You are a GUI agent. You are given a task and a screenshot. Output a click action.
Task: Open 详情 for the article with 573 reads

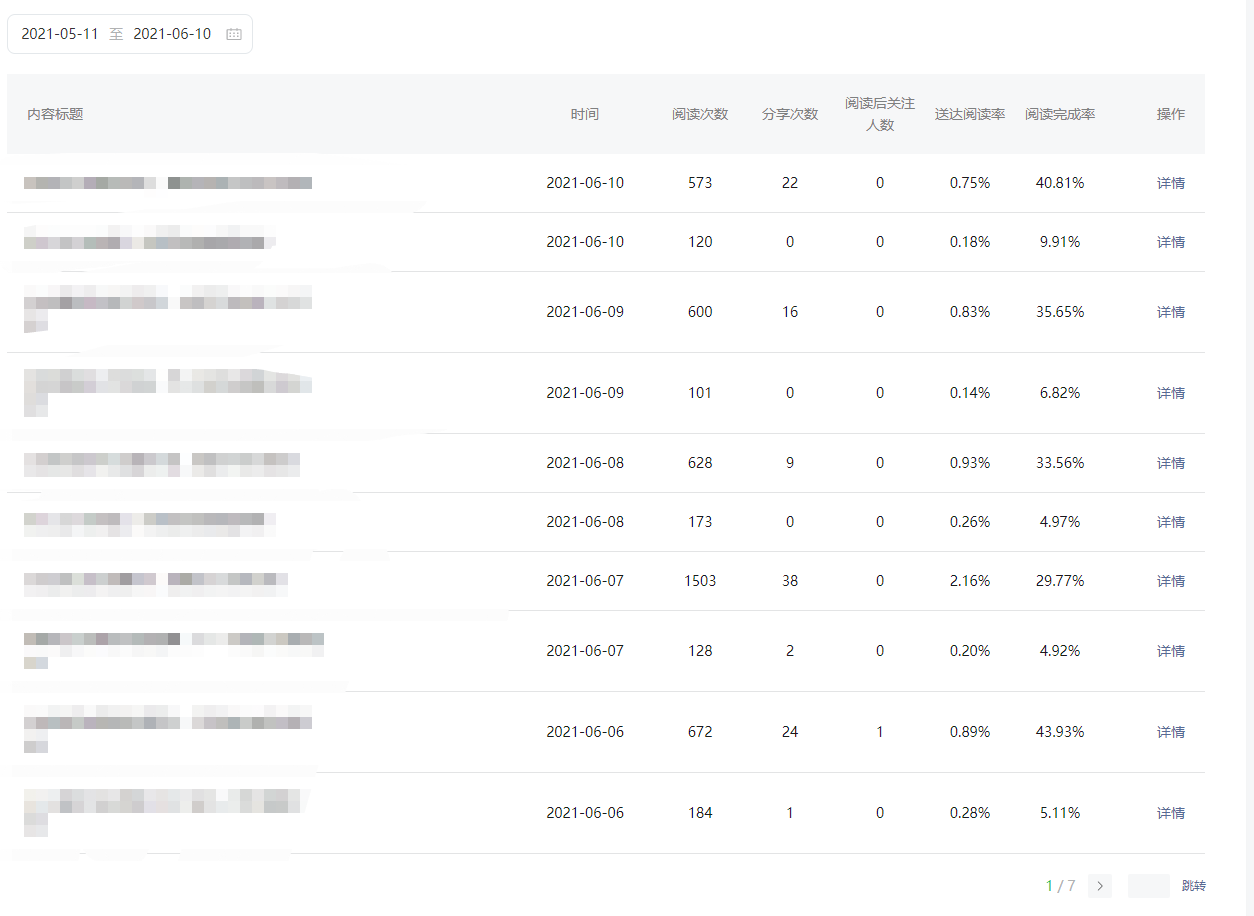pos(1170,183)
